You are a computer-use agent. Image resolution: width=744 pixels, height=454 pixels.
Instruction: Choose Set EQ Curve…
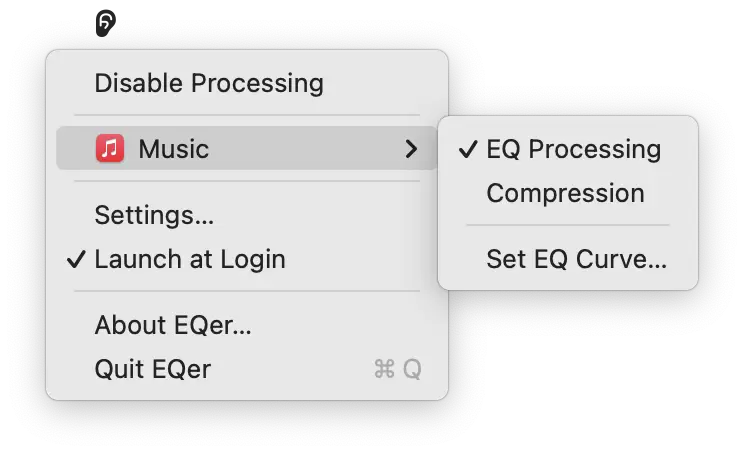pos(576,259)
